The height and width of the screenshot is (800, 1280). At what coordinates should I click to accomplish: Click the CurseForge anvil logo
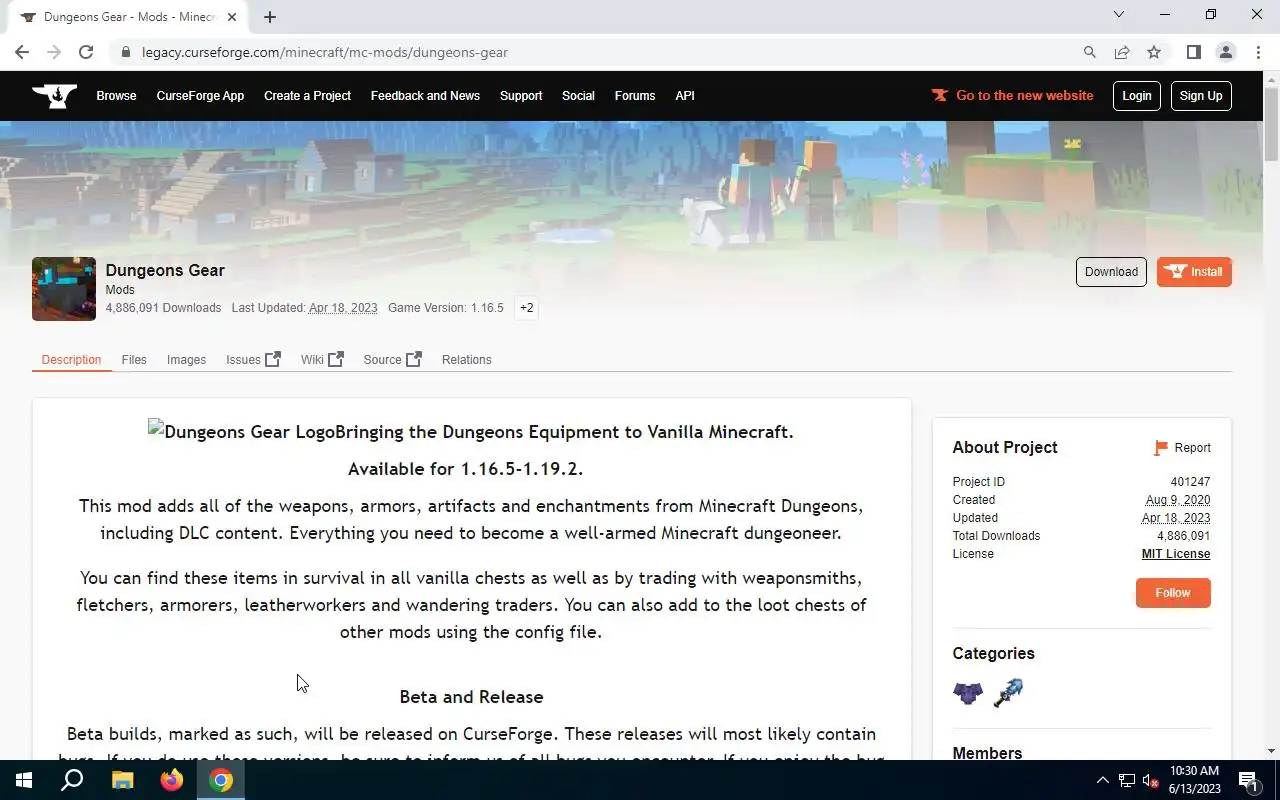pyautogui.click(x=54, y=96)
